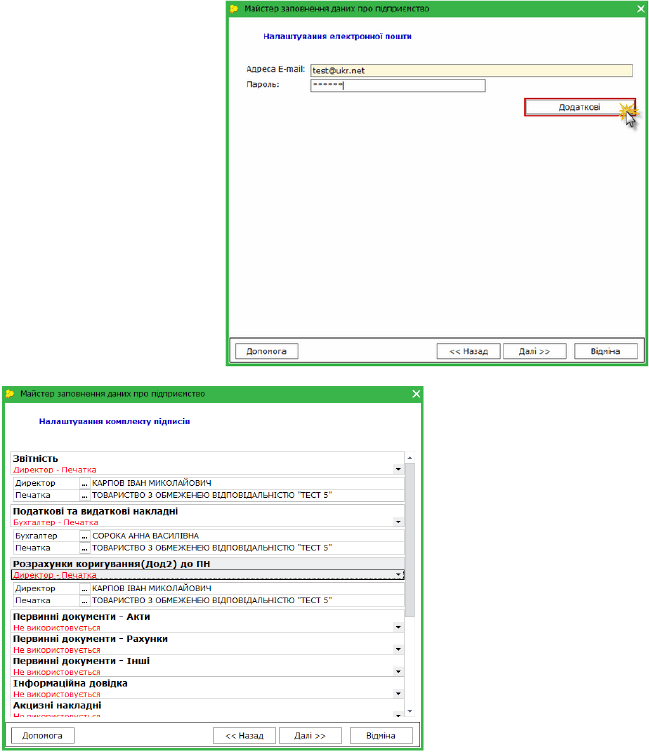Click the signatures list scrollbar thumb

[x=410, y=540]
